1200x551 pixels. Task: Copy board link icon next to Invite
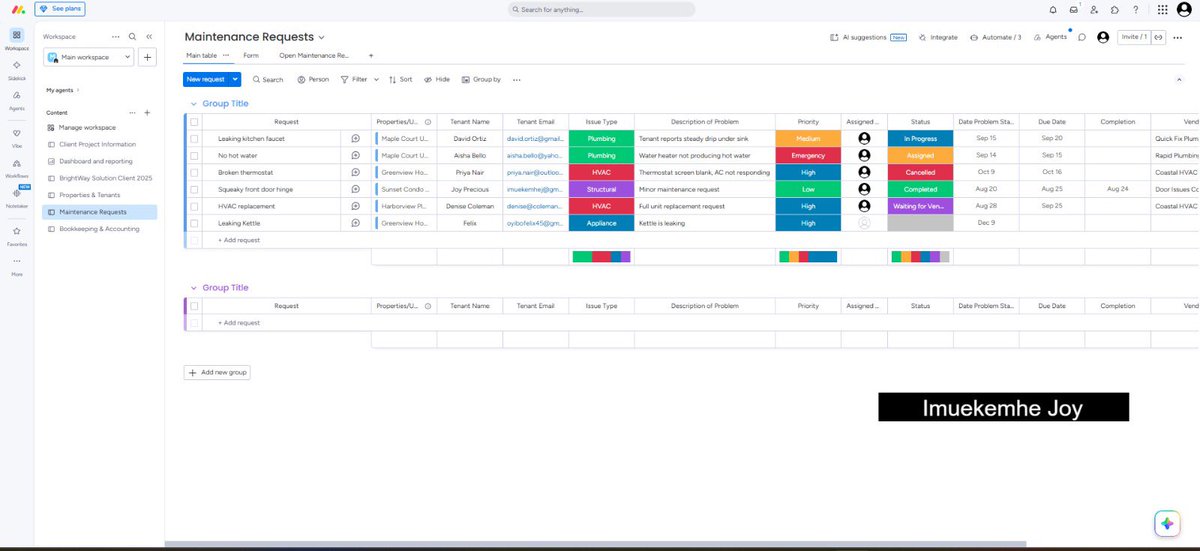pyautogui.click(x=1158, y=37)
